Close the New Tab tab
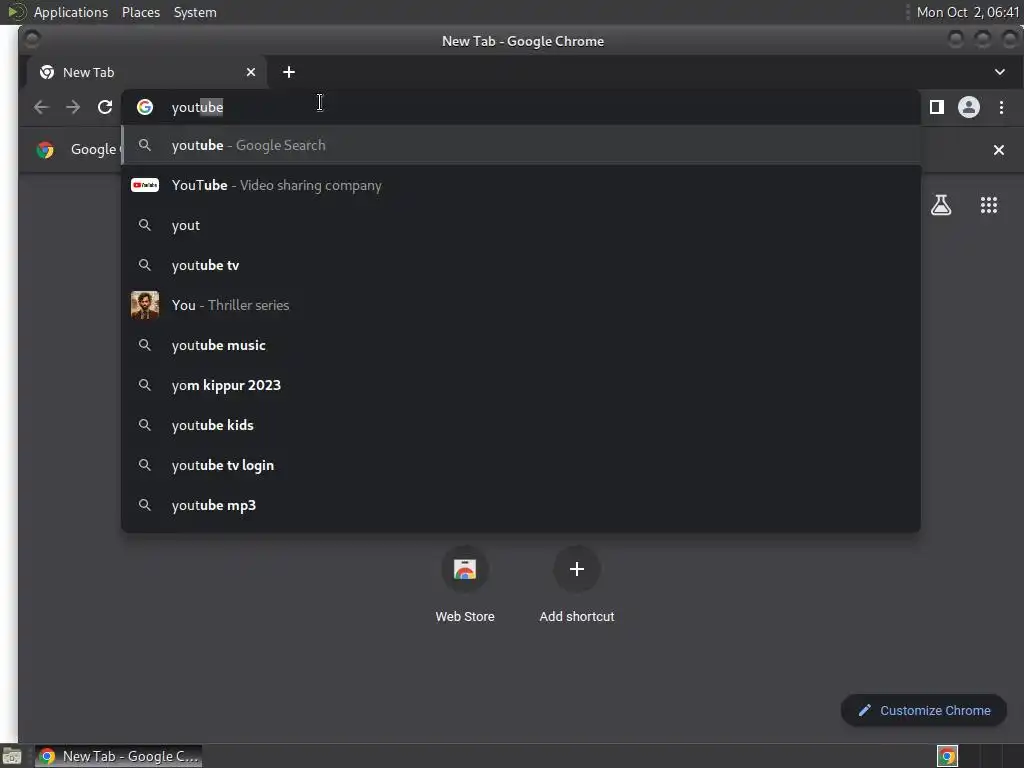Image resolution: width=1024 pixels, height=768 pixels. tap(251, 72)
